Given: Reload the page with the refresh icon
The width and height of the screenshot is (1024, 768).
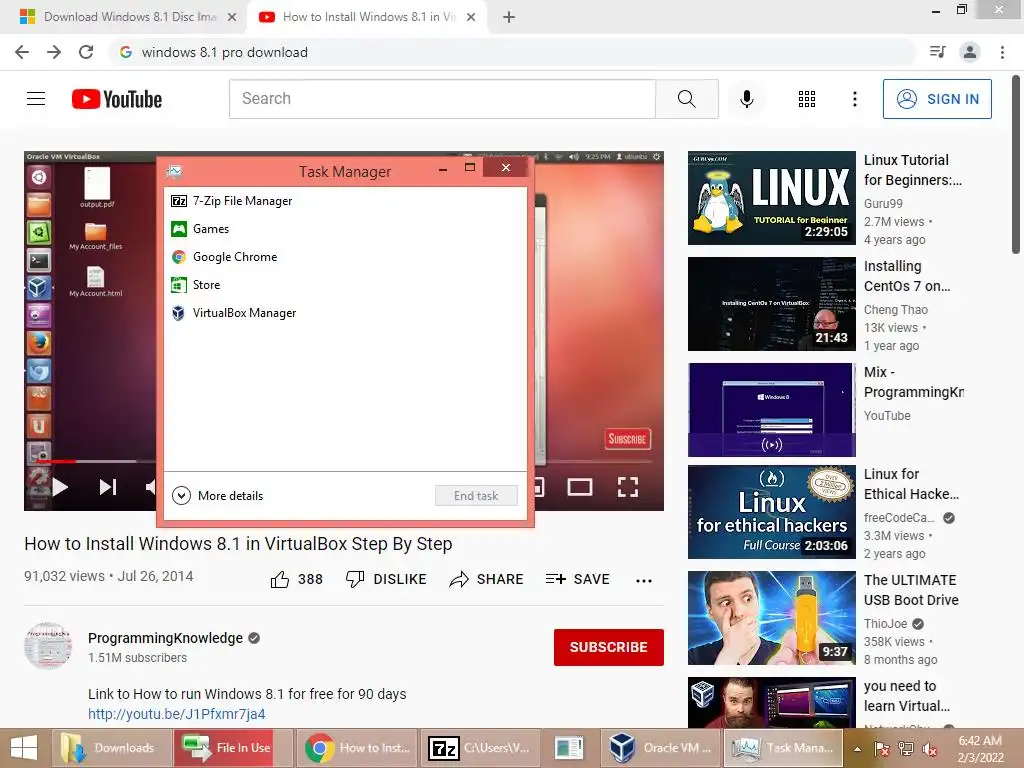Looking at the screenshot, I should (86, 52).
